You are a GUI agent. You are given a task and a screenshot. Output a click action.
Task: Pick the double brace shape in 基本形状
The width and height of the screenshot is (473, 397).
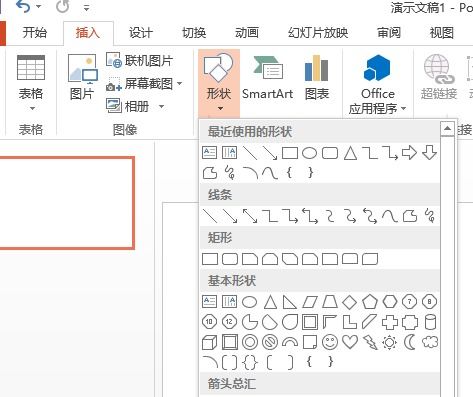click(250, 362)
